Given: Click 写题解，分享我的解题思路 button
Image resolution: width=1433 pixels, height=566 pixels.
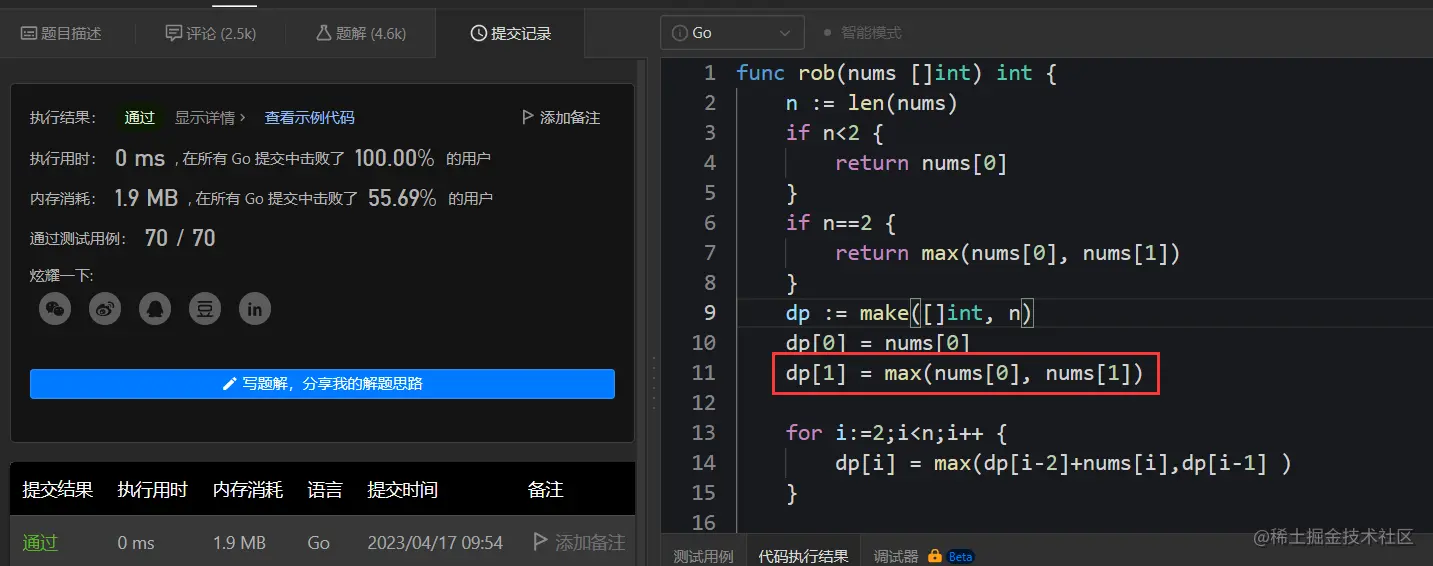Looking at the screenshot, I should [322, 384].
